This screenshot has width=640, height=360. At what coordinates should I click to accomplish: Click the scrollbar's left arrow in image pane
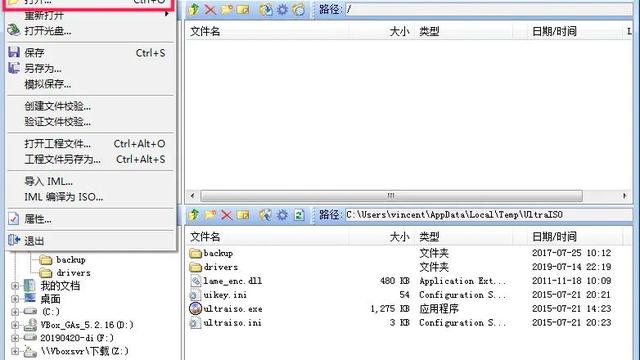pos(193,196)
